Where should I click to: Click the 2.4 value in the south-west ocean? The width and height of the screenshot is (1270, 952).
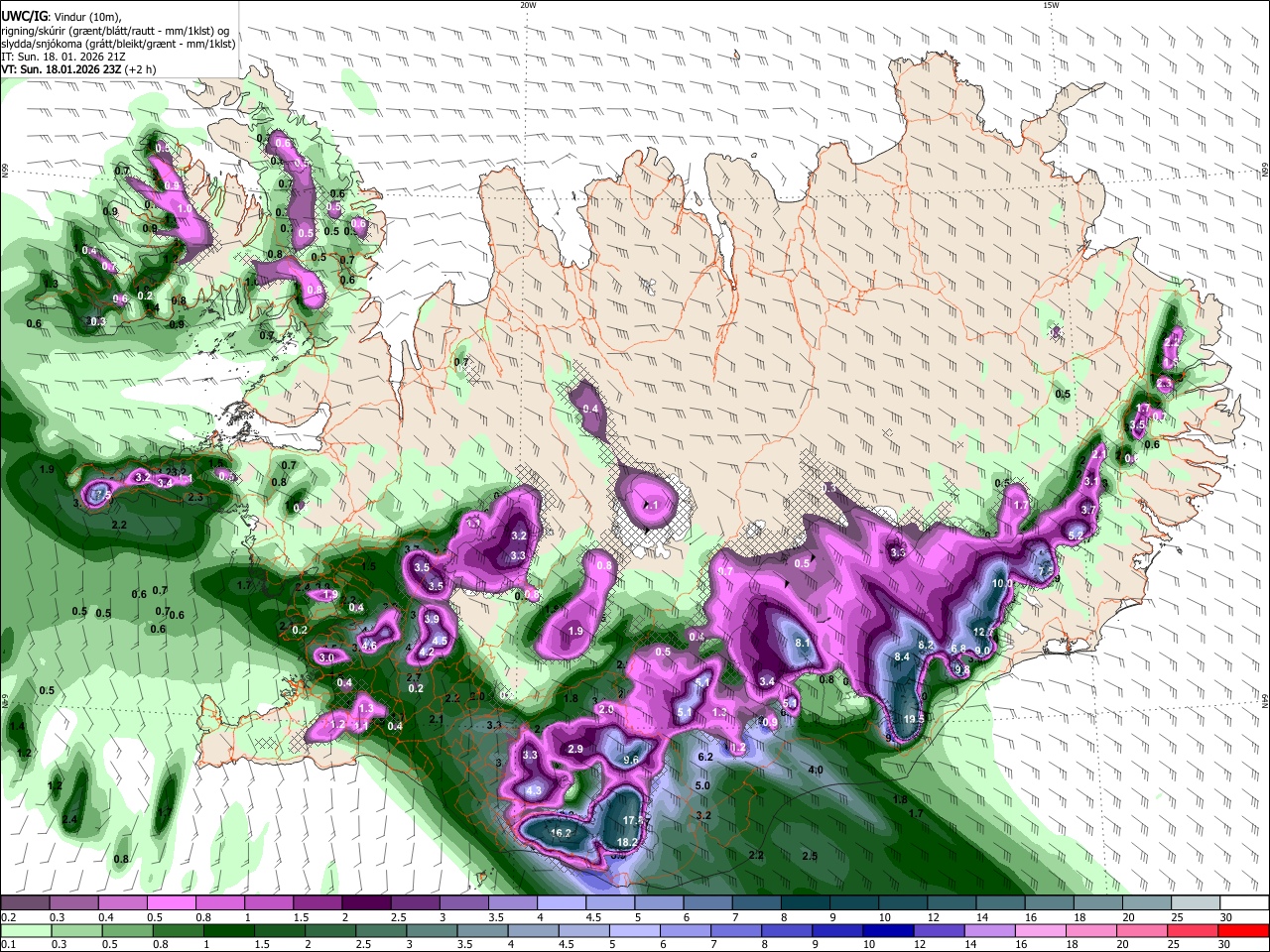point(69,819)
